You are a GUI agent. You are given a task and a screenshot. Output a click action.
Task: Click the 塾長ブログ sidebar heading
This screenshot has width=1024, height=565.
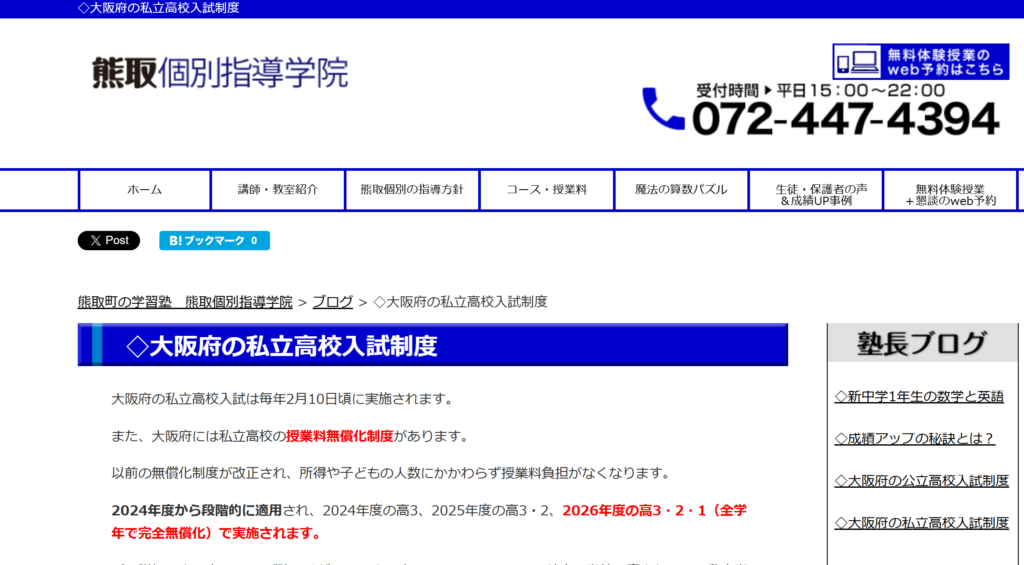point(922,343)
